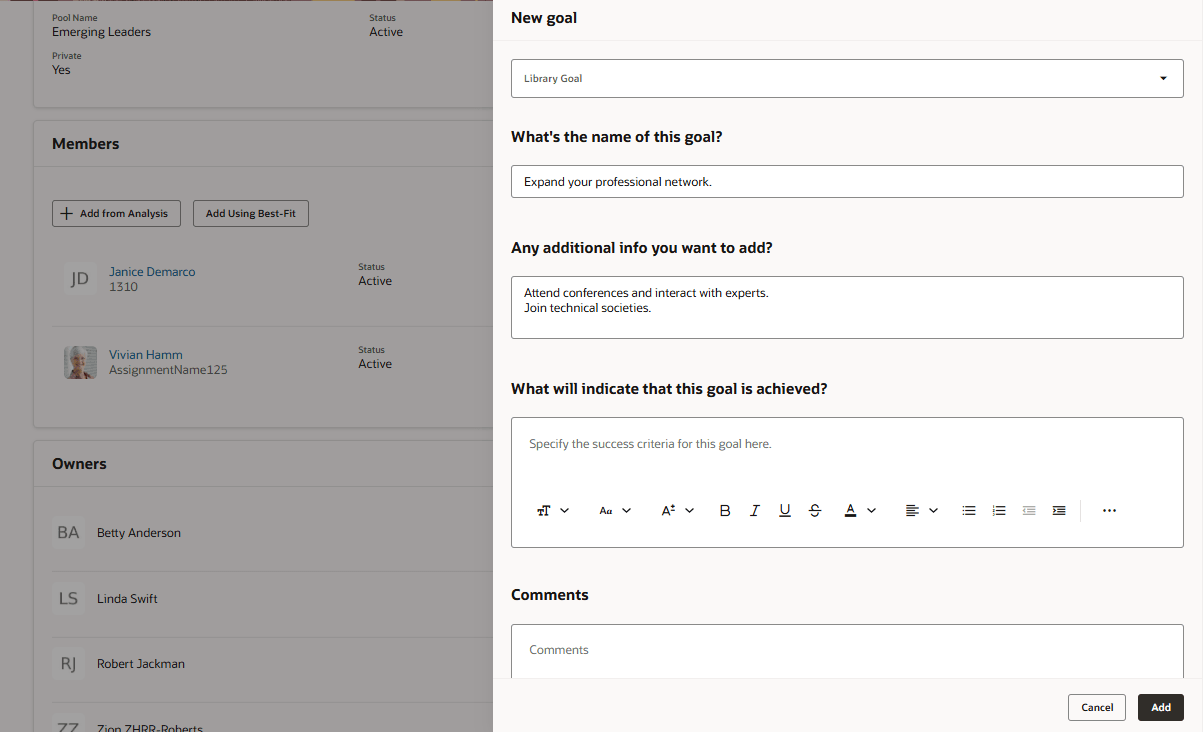
Task: Click the text alignment icon
Action: [913, 510]
